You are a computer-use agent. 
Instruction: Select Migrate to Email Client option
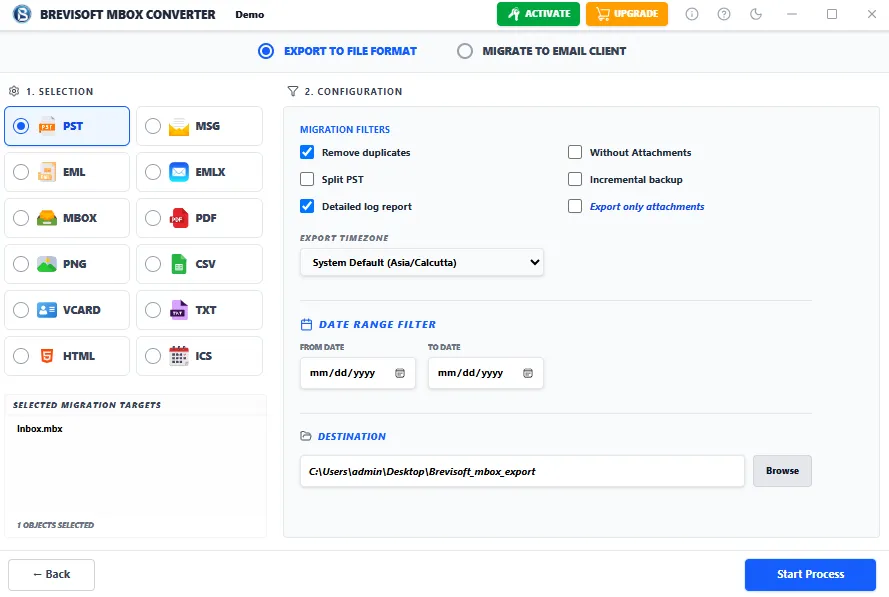541,51
